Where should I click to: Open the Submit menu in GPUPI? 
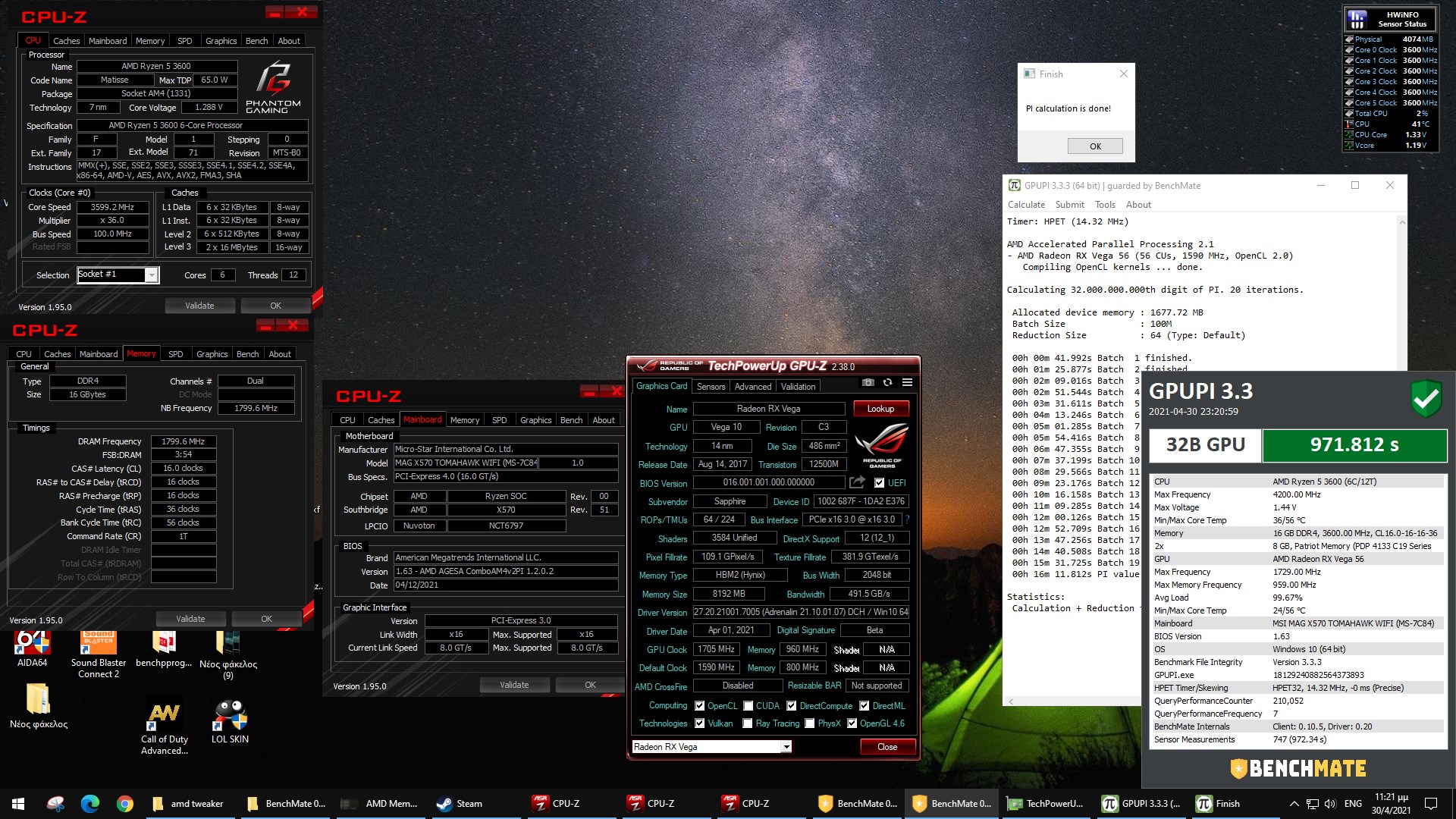tap(1069, 205)
